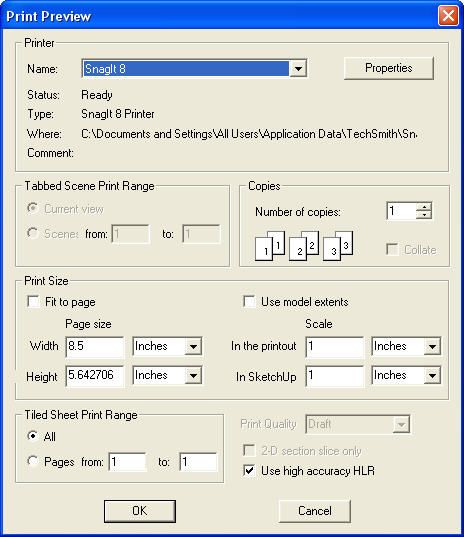
Task: Click the collate pages illustration icon
Action: point(304,246)
